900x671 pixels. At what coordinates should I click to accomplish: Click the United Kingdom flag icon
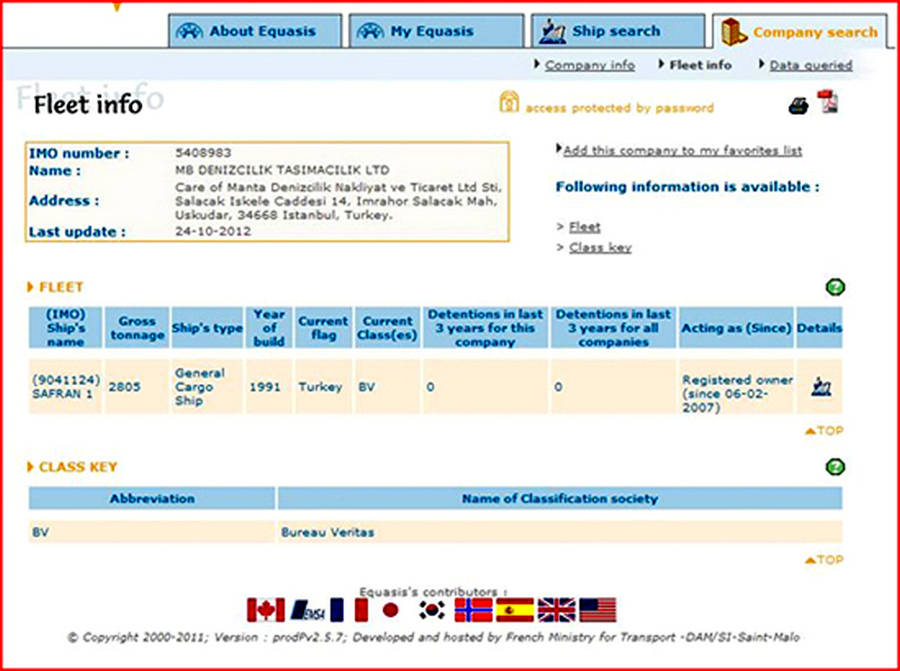[x=556, y=610]
